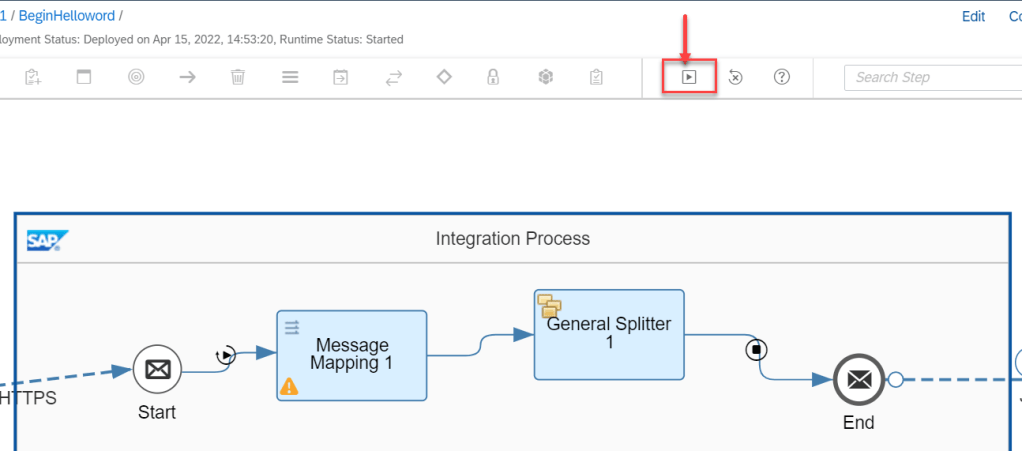Select the target events icon
This screenshot has height=451, width=1022.
point(136,77)
